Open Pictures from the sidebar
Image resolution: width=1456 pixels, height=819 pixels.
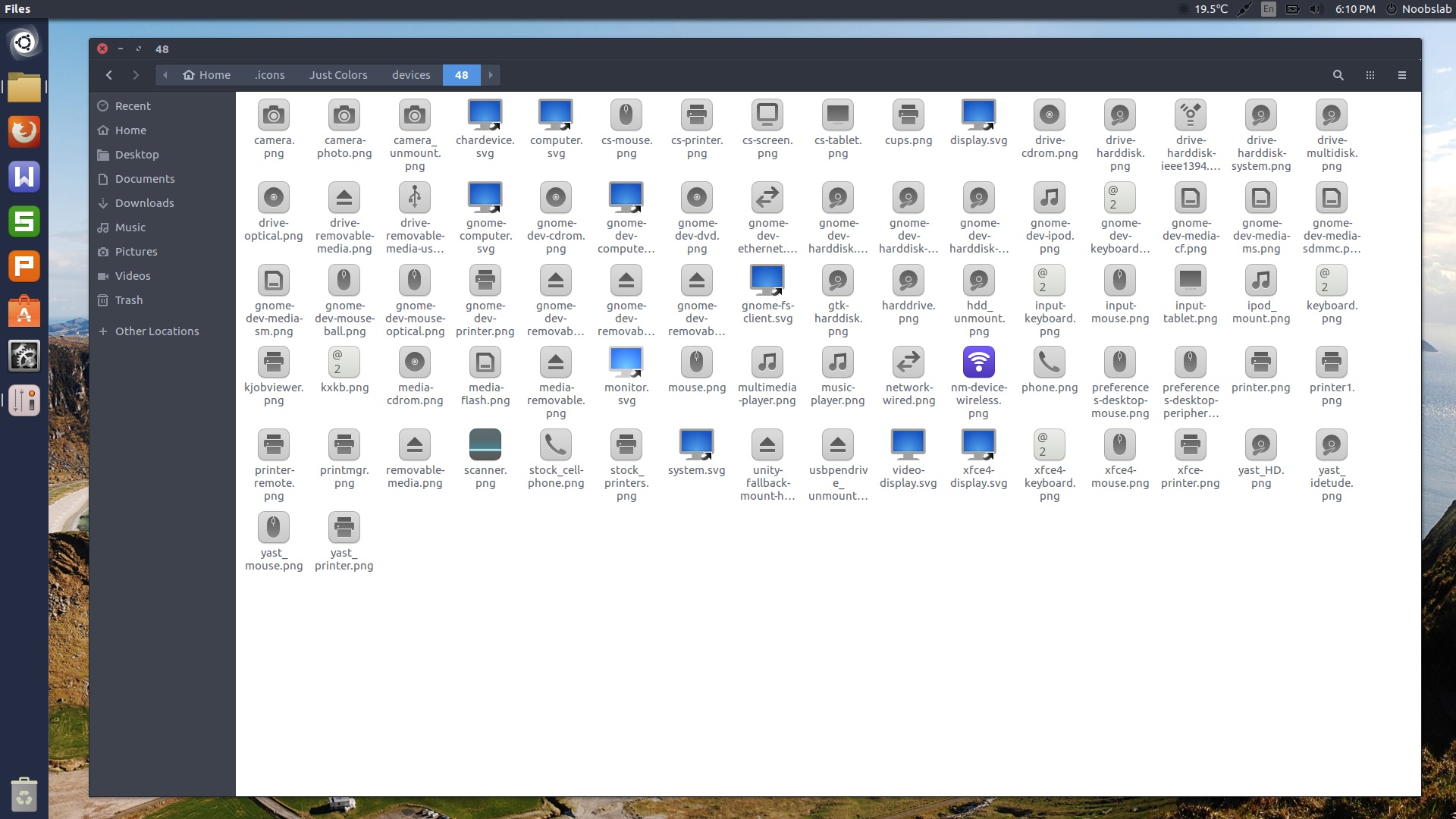pyautogui.click(x=136, y=251)
